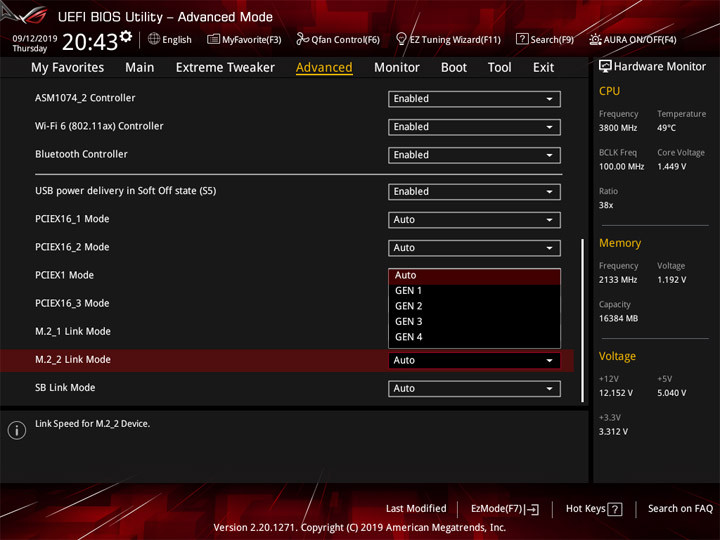Image resolution: width=720 pixels, height=540 pixels.
Task: Choose GEN 4 from the list
Action: (x=474, y=337)
